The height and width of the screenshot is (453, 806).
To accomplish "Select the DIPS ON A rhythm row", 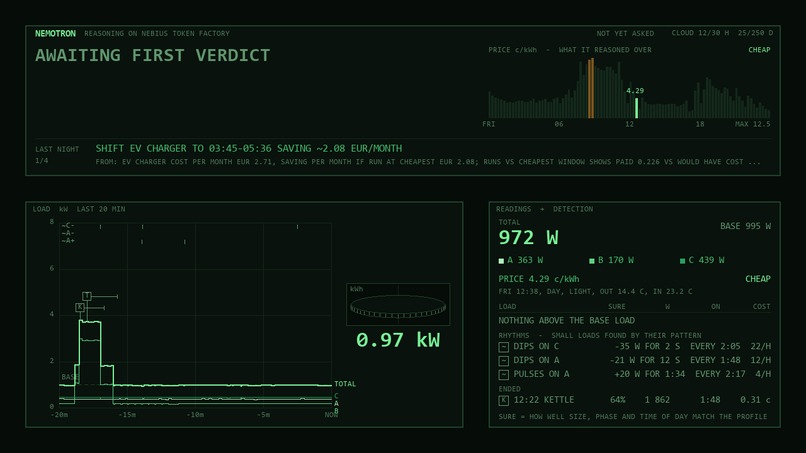I will (634, 360).
